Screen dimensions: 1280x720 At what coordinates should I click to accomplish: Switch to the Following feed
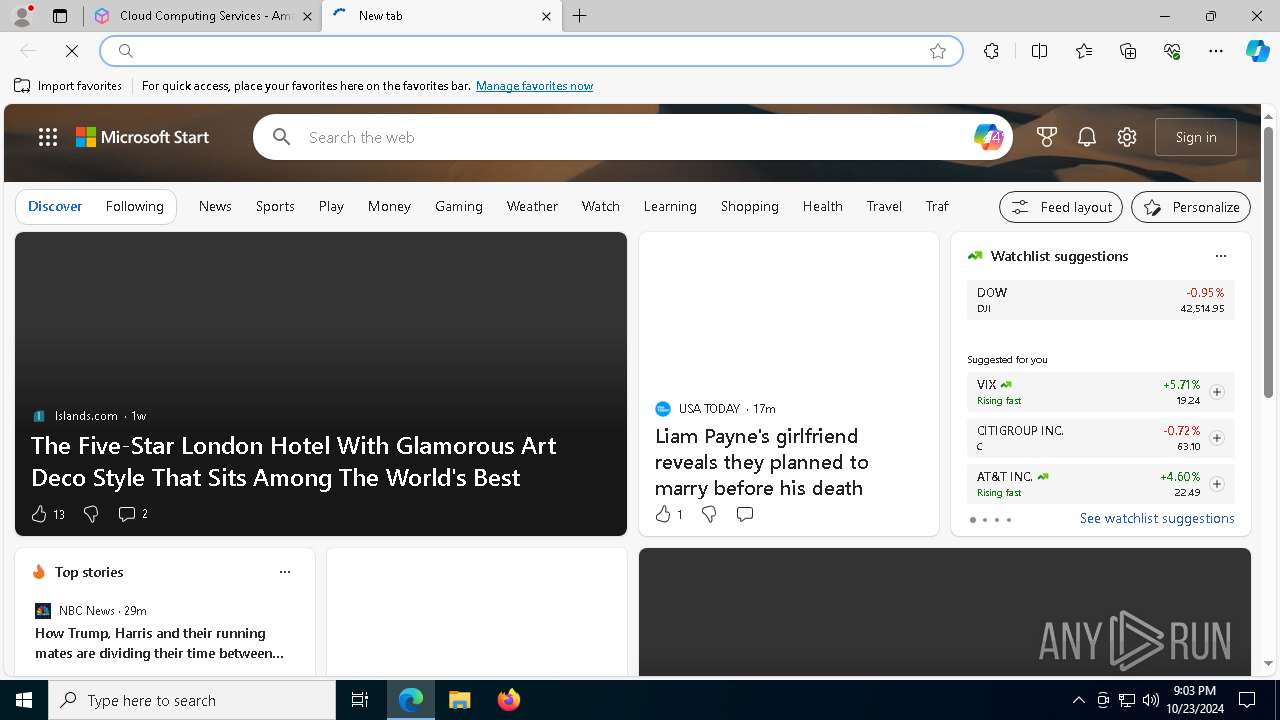coord(134,206)
